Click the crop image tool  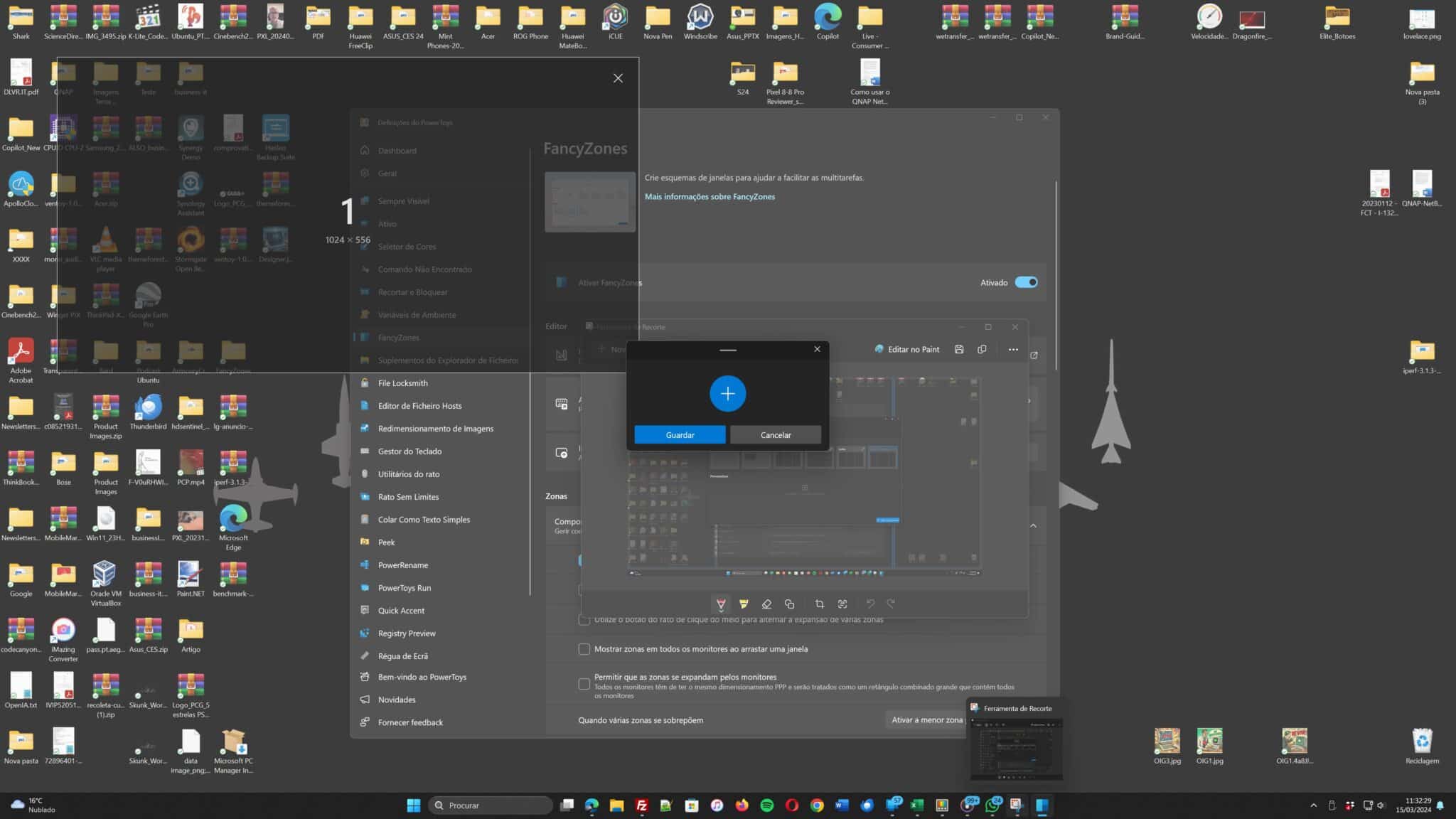point(819,604)
